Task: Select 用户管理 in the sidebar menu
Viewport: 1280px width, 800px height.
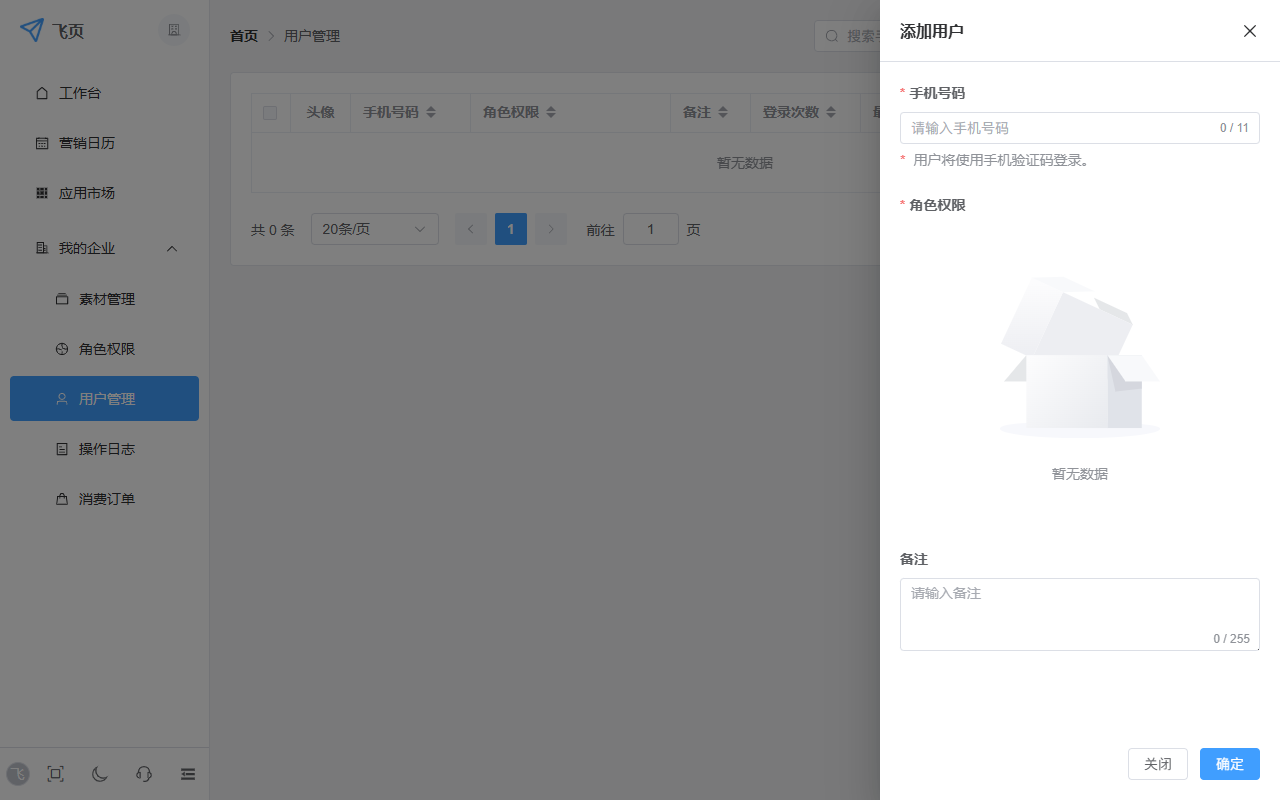Action: tap(104, 398)
